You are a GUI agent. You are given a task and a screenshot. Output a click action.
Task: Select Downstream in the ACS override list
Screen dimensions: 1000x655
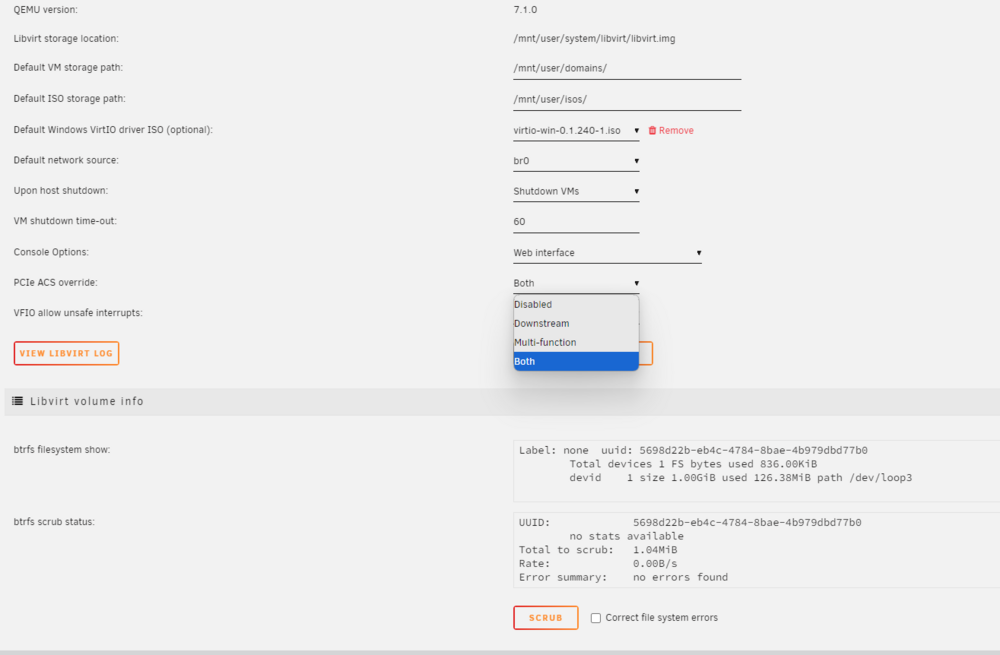tap(576, 323)
